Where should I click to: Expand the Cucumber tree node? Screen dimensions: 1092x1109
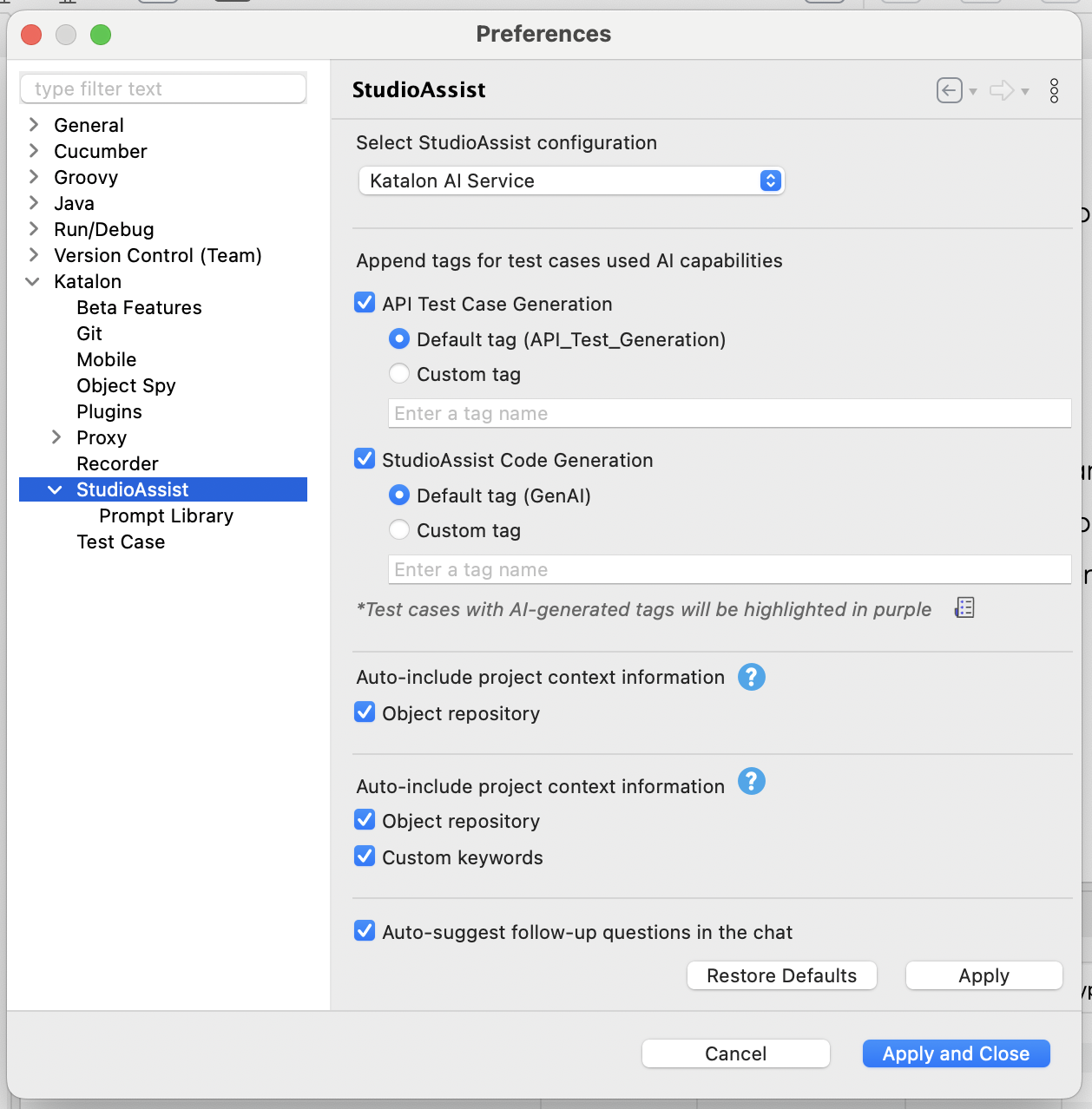click(34, 150)
